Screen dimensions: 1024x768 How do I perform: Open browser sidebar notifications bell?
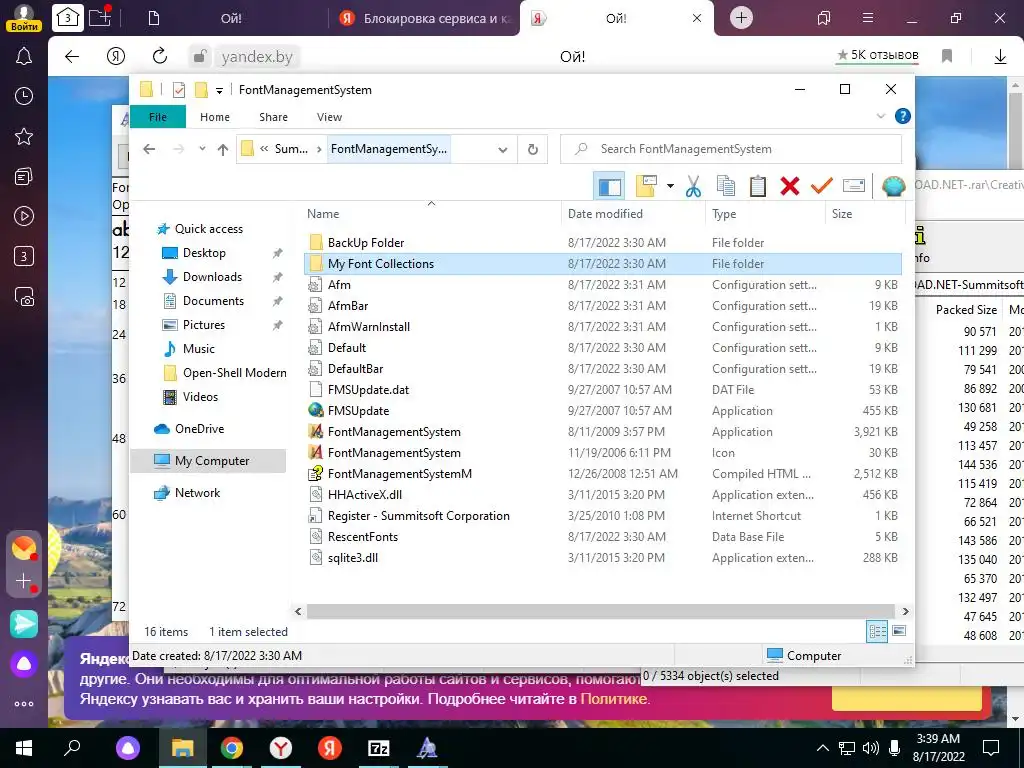(x=24, y=57)
